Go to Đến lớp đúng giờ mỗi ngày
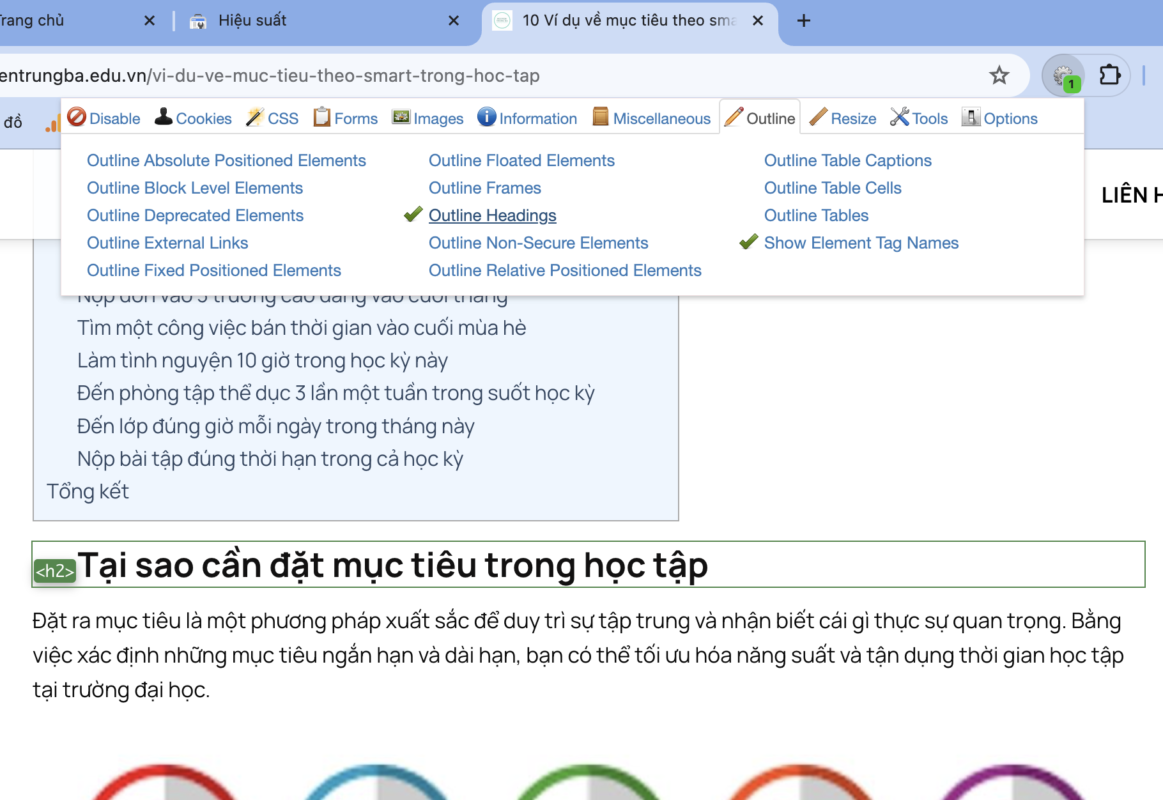Image resolution: width=1163 pixels, height=800 pixels. (x=276, y=426)
